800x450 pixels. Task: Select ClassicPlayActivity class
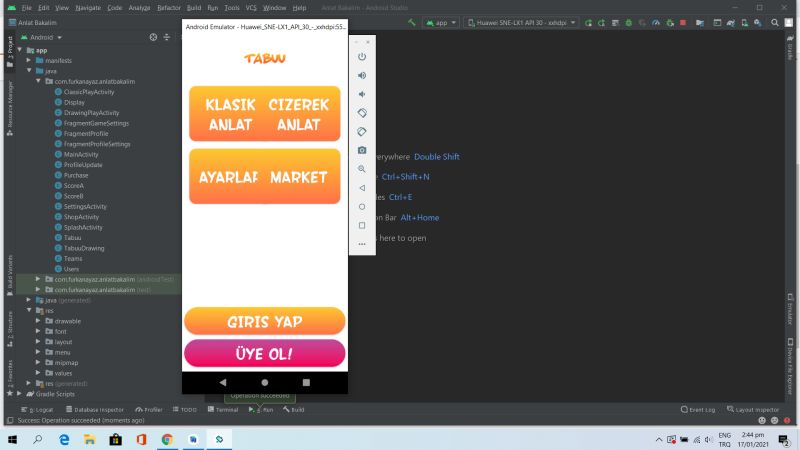coord(89,92)
